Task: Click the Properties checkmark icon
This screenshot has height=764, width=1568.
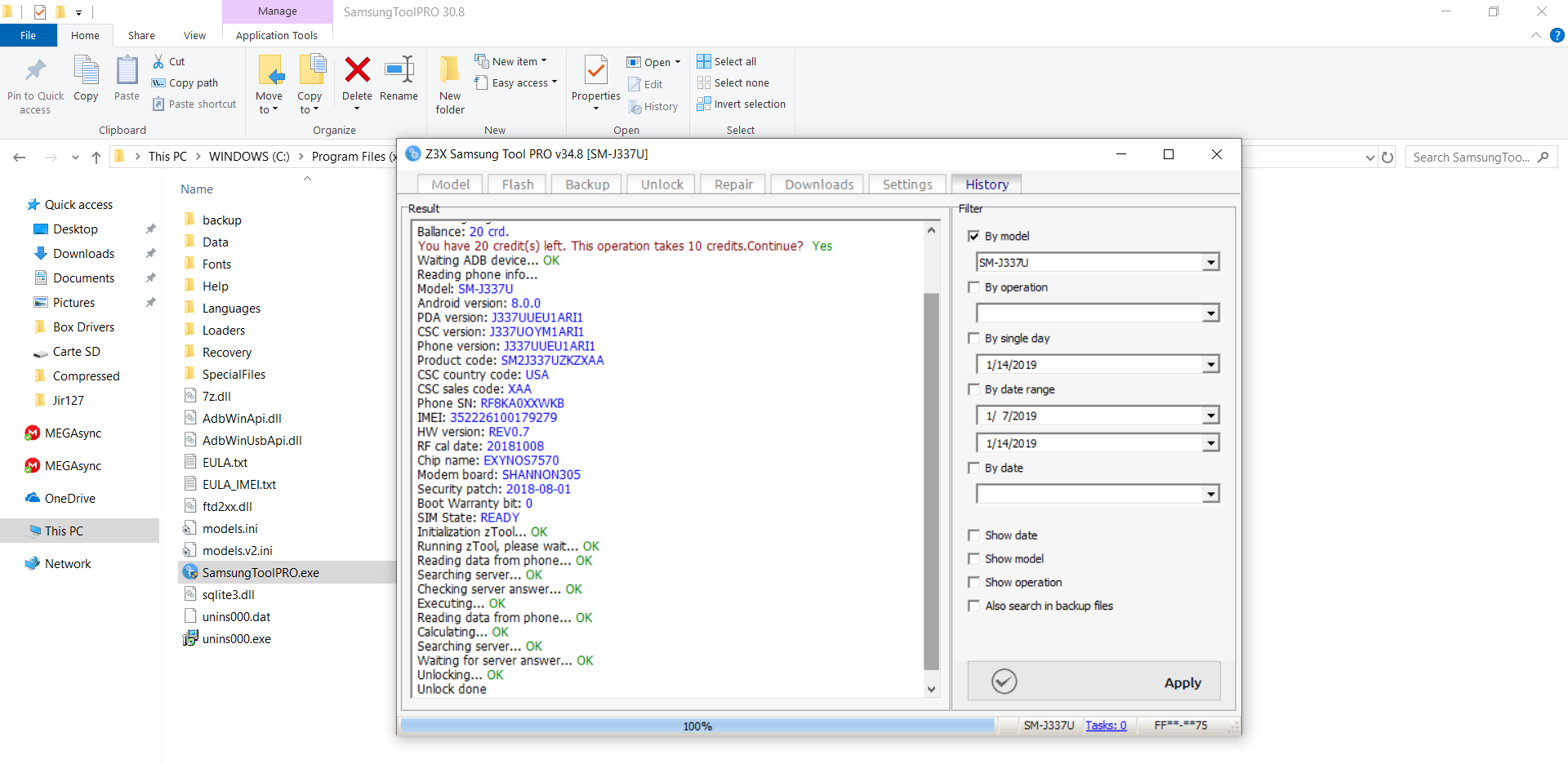Action: pos(596,71)
